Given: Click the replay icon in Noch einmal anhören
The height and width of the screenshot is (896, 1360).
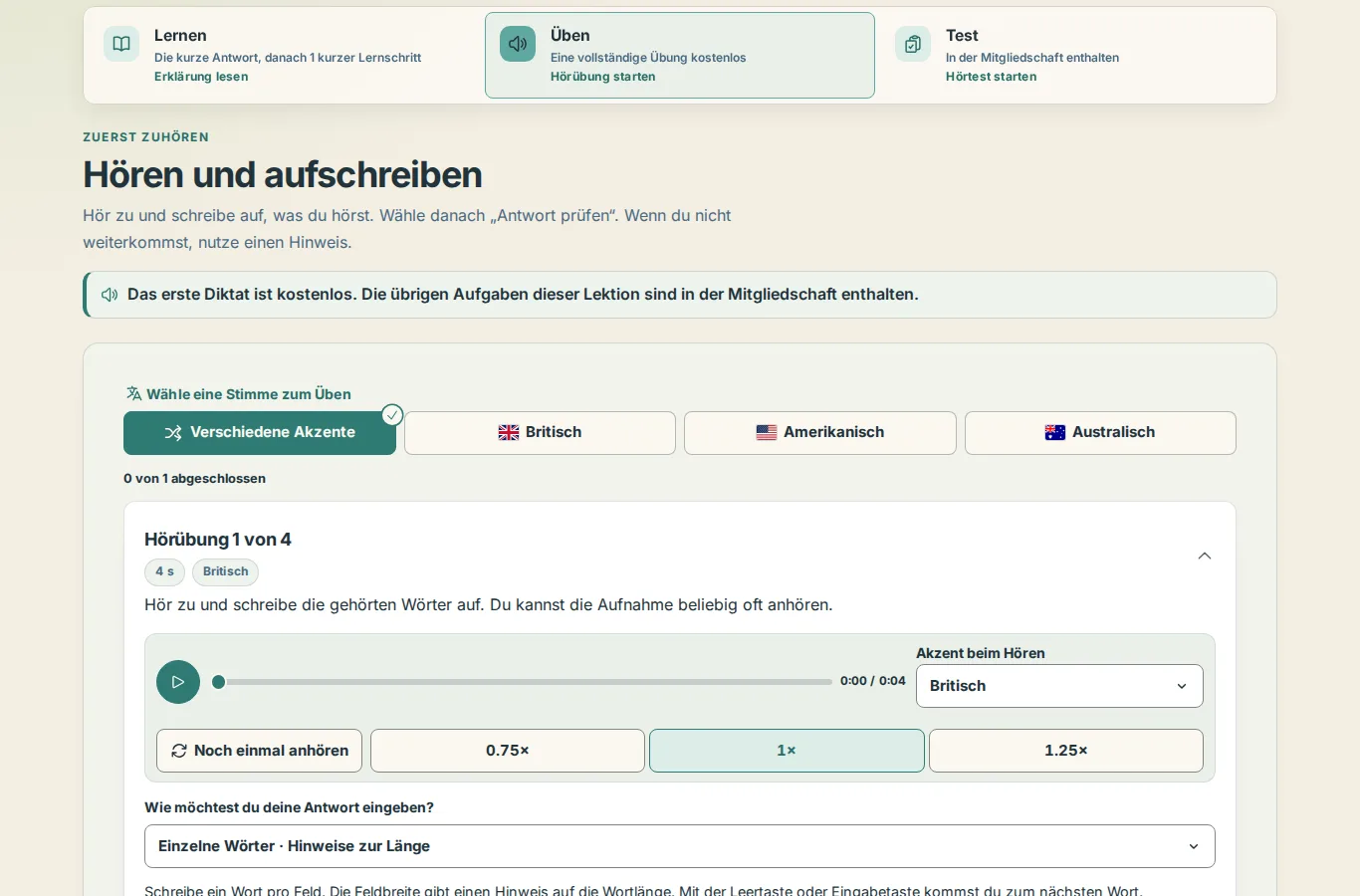Looking at the screenshot, I should 179,751.
